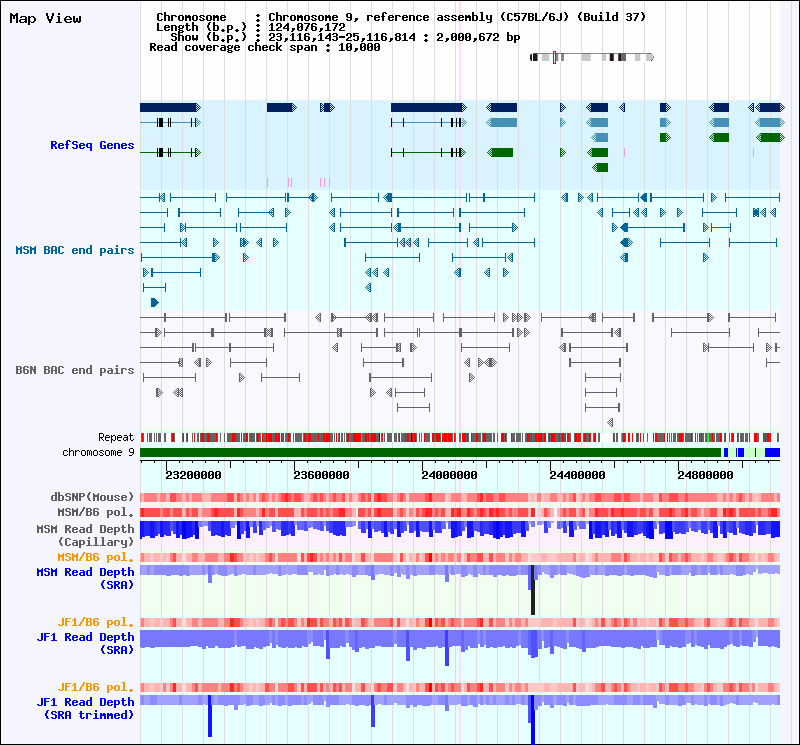Image resolution: width=800 pixels, height=745 pixels.
Task: Click the chromosome 9 track label
Action: [x=98, y=452]
